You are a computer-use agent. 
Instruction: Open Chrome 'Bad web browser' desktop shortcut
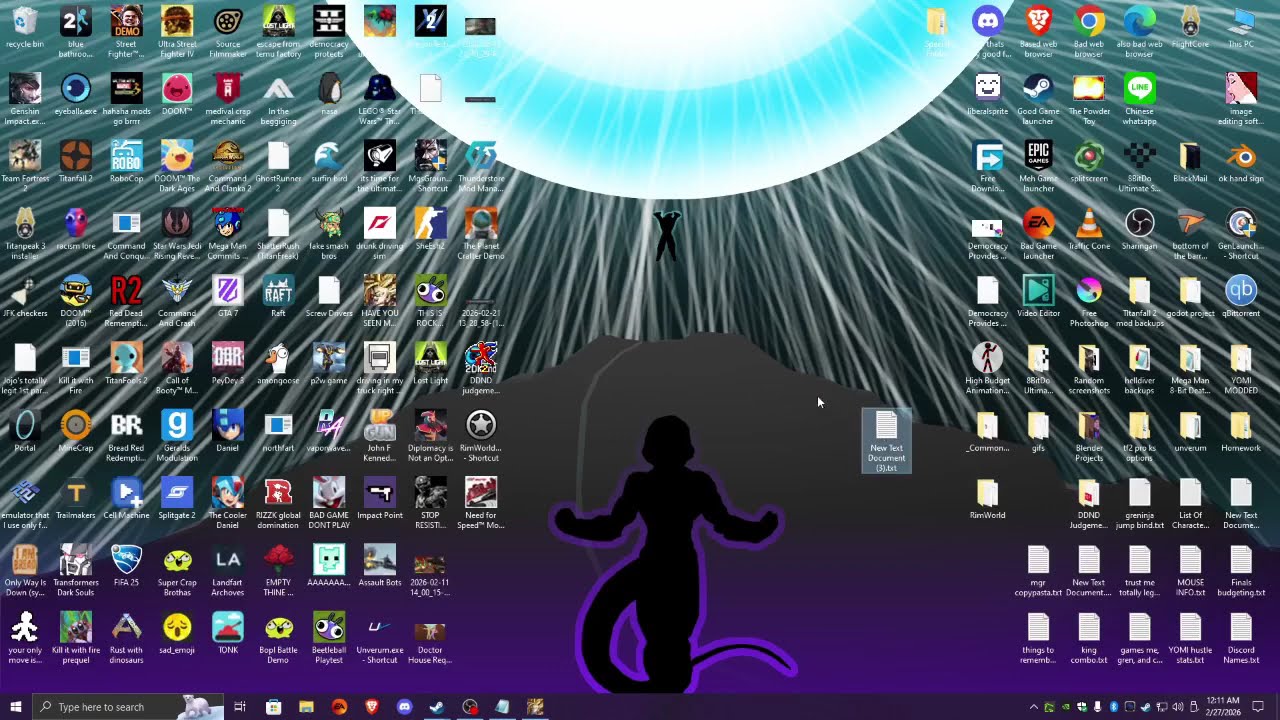(x=1089, y=31)
